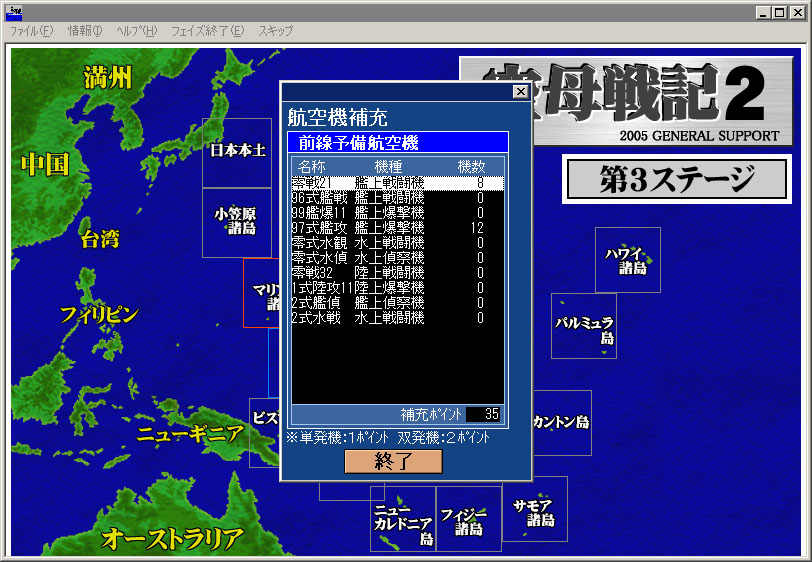
Task: Click the フィリピン map label
Action: (99, 314)
